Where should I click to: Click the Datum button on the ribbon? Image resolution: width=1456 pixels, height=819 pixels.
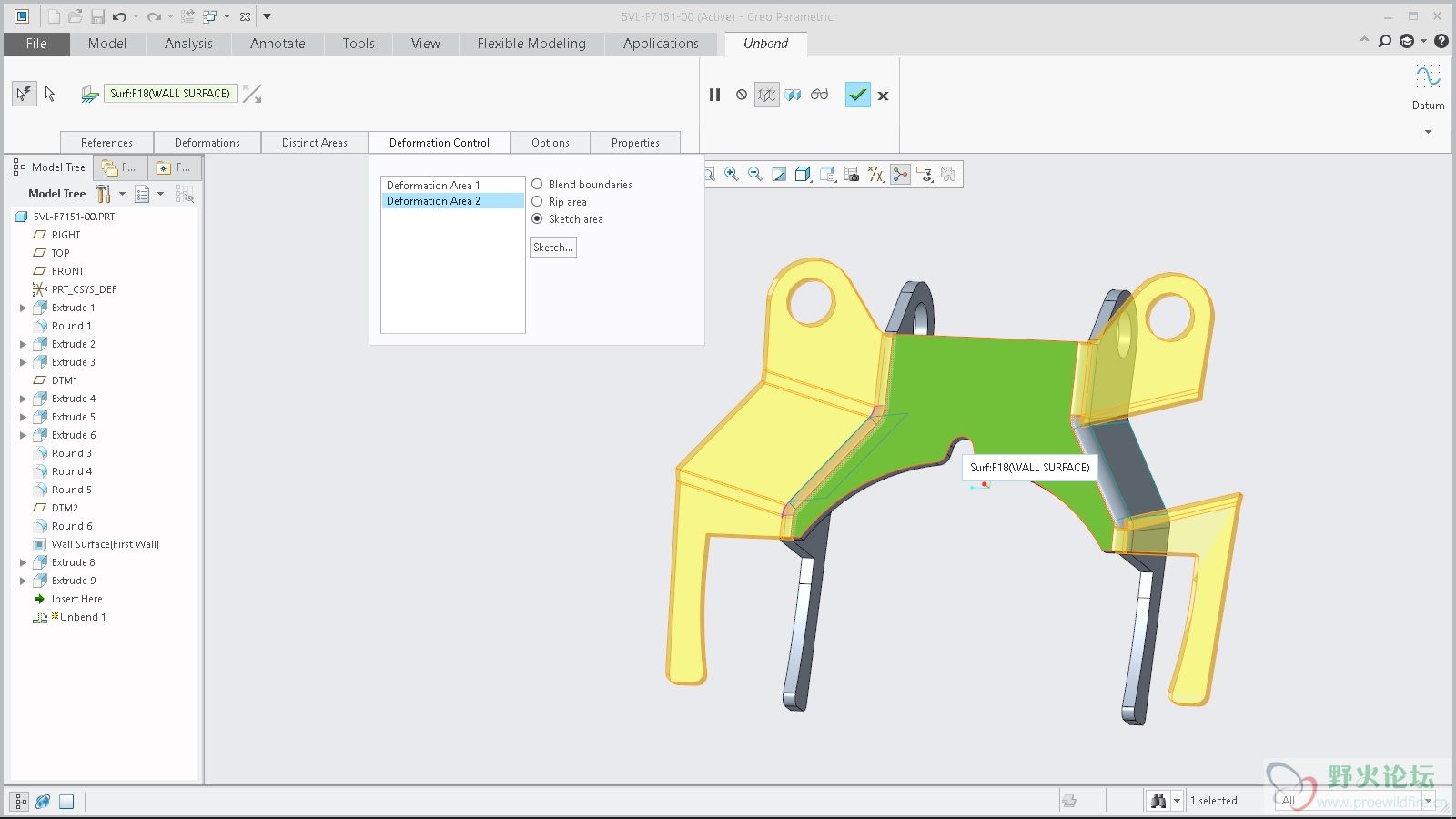tap(1428, 88)
